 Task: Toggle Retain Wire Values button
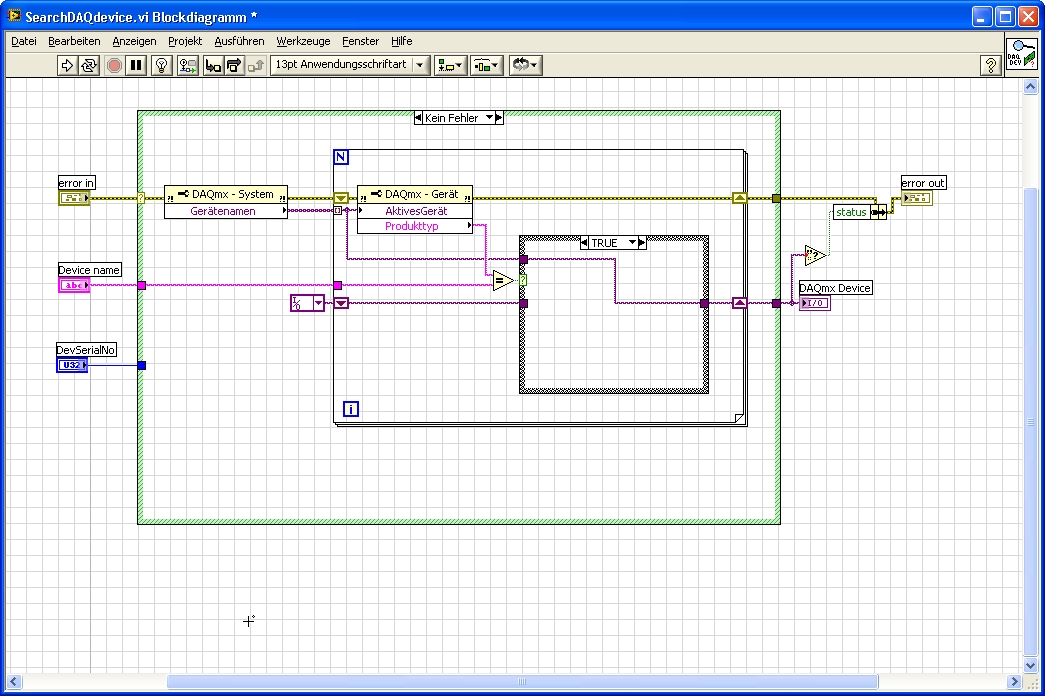[187, 65]
